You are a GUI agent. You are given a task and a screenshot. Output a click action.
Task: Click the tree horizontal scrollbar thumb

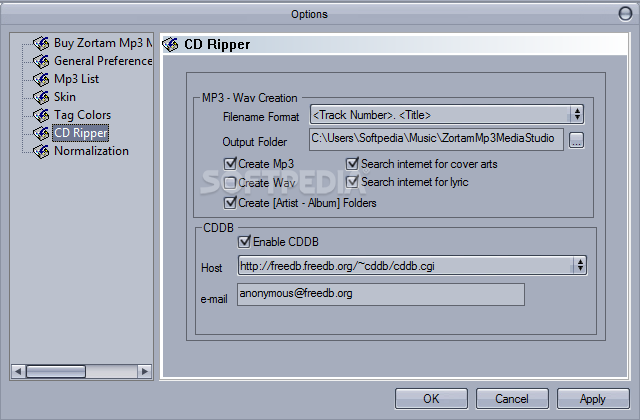click(x=56, y=371)
